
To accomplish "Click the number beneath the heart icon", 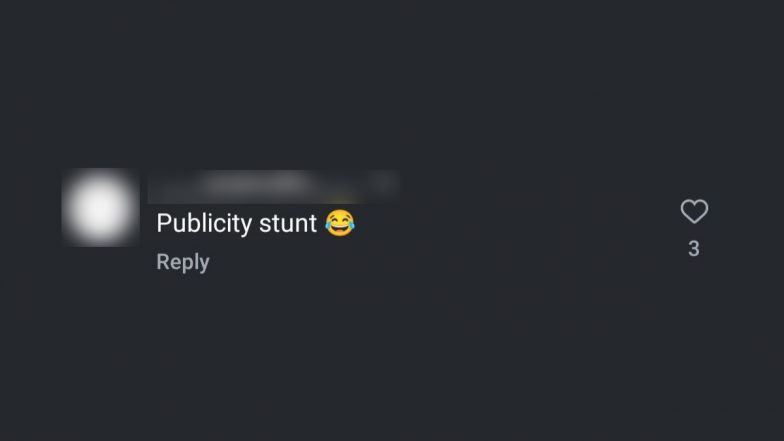I will [x=694, y=248].
